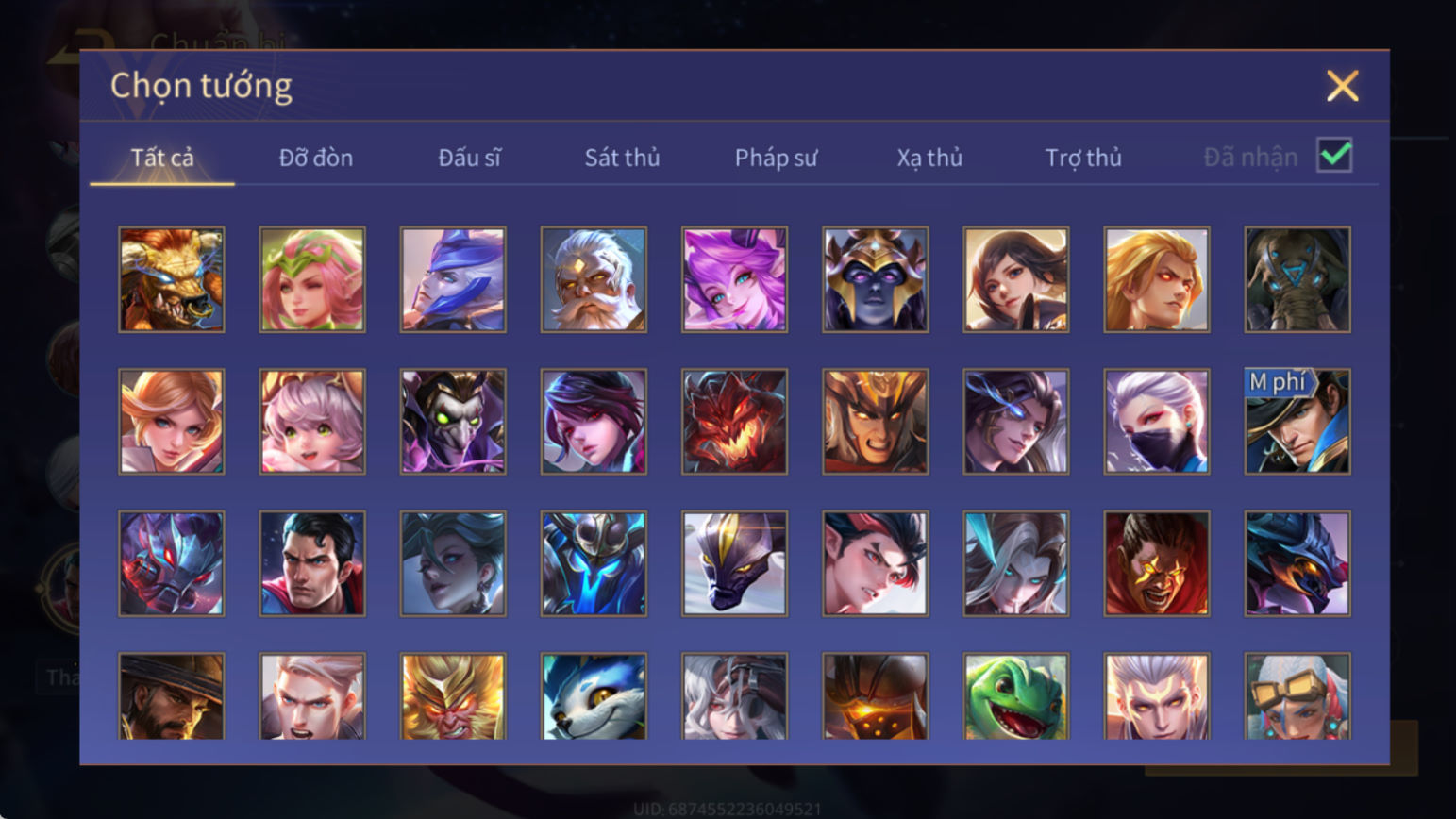
Task: Open the Đấu sĩ category
Action: pos(469,158)
